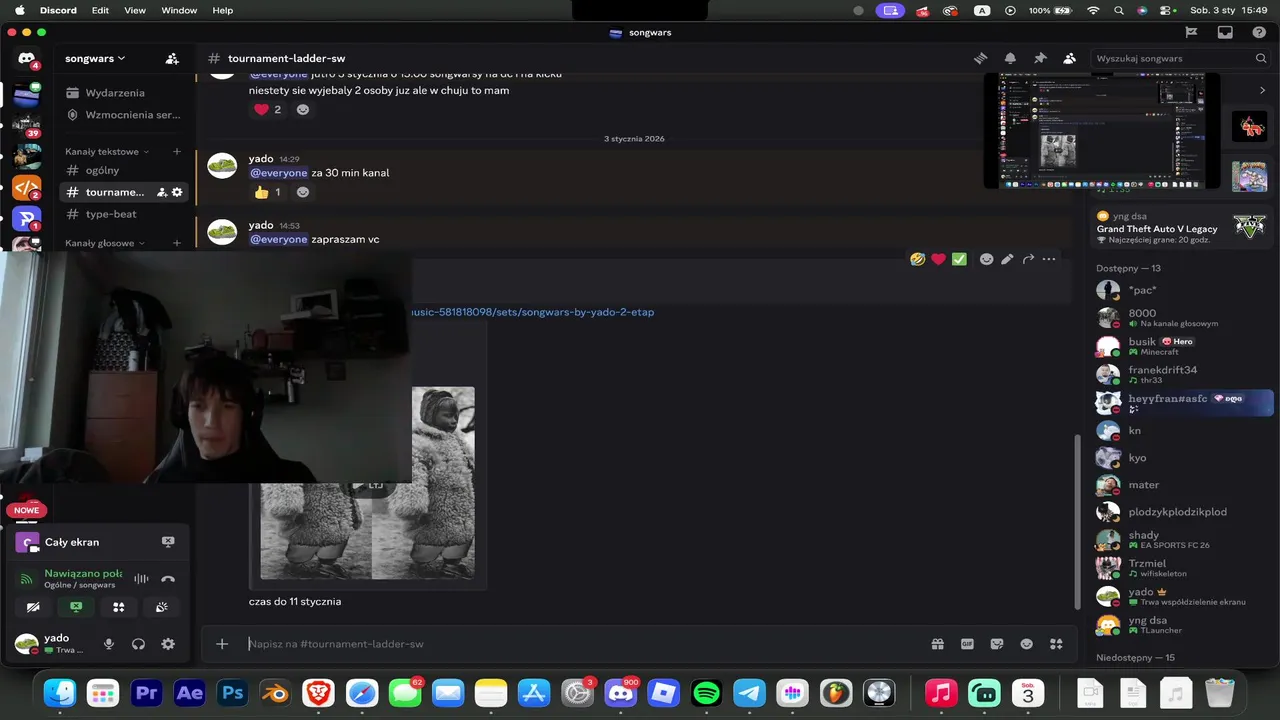Collapse the Kanały głosowe category
This screenshot has height=720, width=1280.
[x=105, y=243]
